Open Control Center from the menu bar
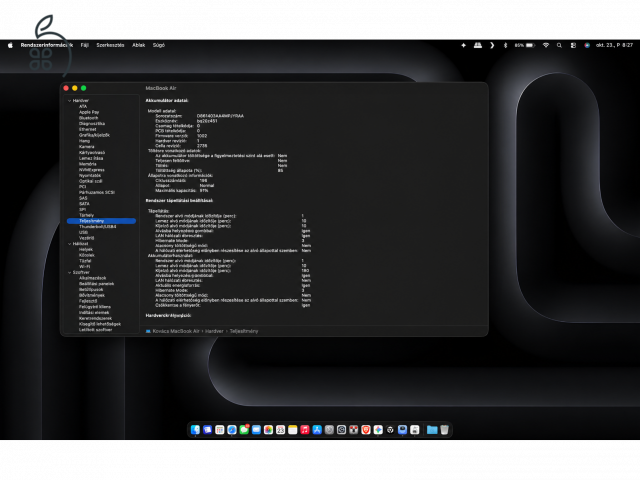The height and width of the screenshot is (480, 640). [x=573, y=45]
